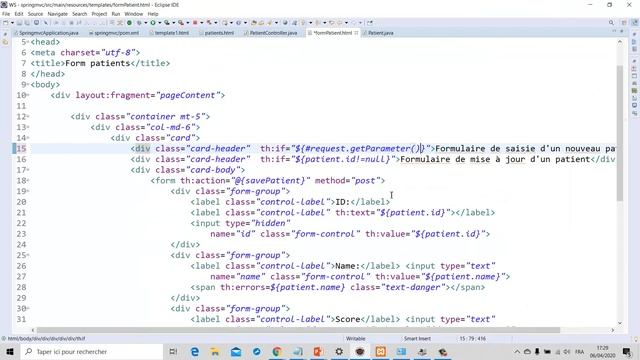Screen dimensions: 640x360
Task: Click line number 15 in the gutter
Action: coord(21,149)
